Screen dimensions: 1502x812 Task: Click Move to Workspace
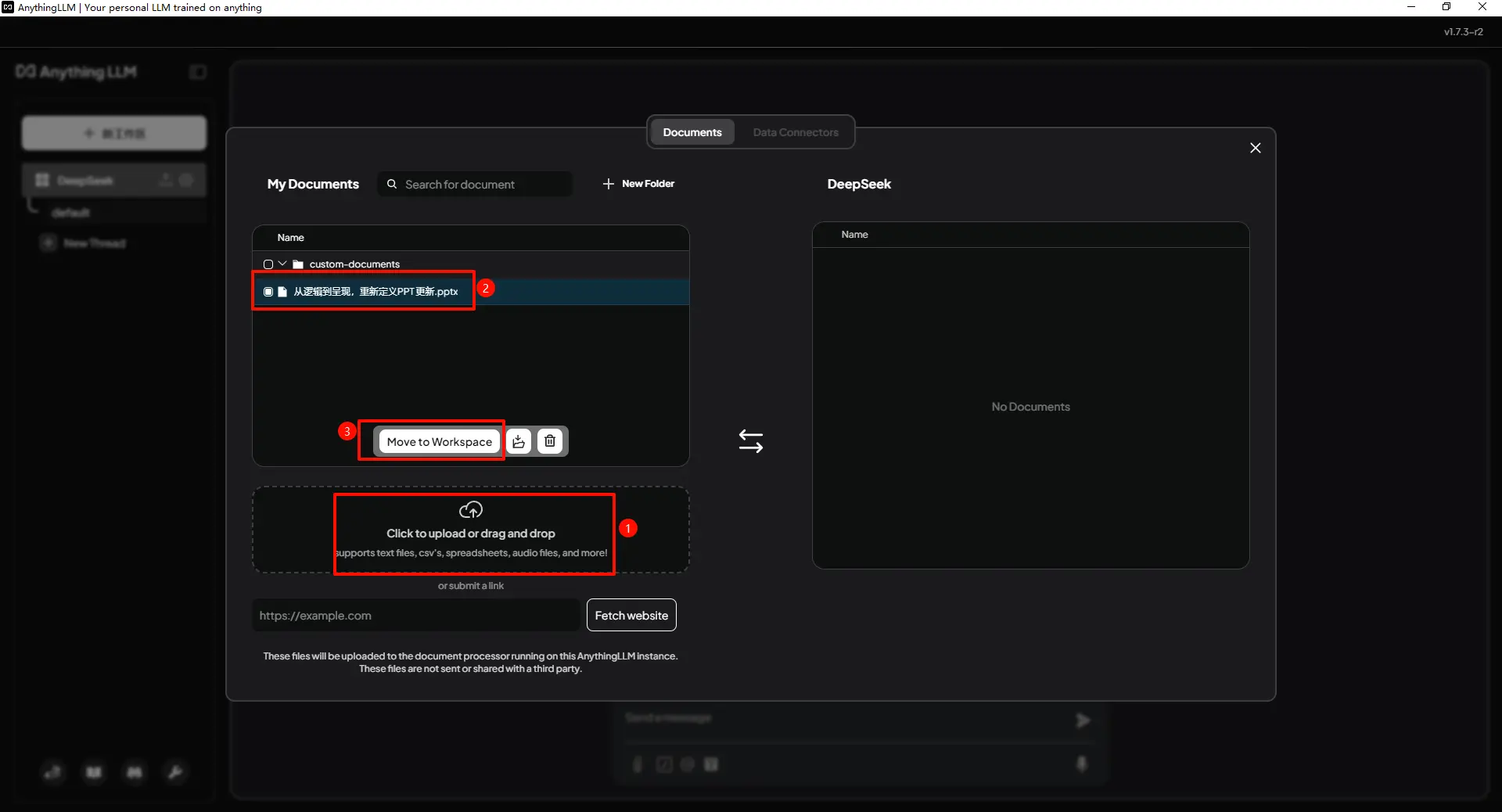click(440, 441)
